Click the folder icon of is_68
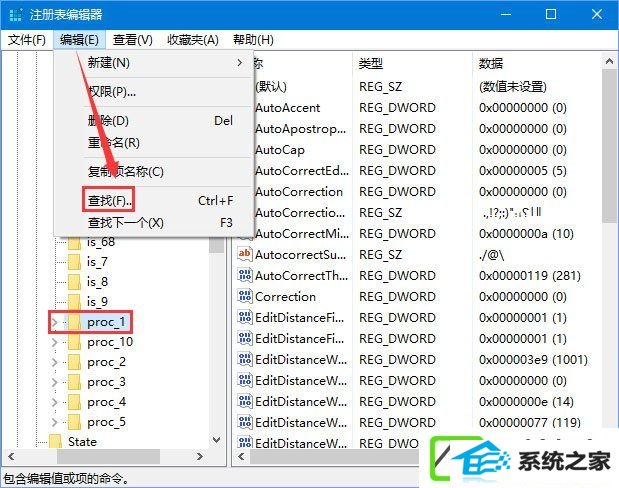The image size is (619, 488). 74,243
